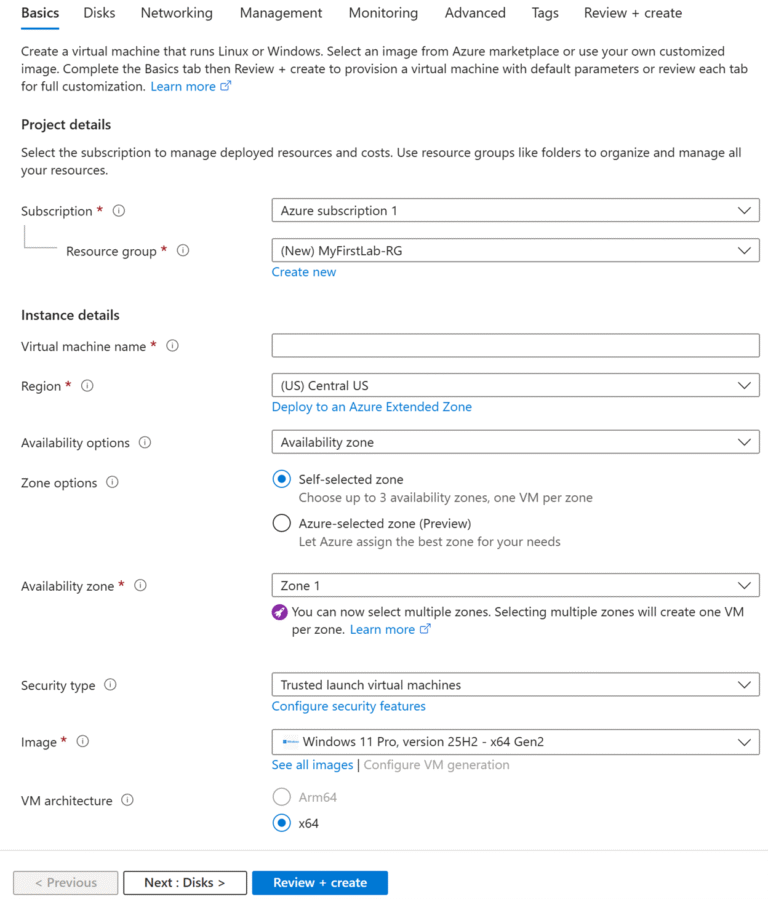The width and height of the screenshot is (768, 899).
Task: Click the Region info icon
Action: 87,386
